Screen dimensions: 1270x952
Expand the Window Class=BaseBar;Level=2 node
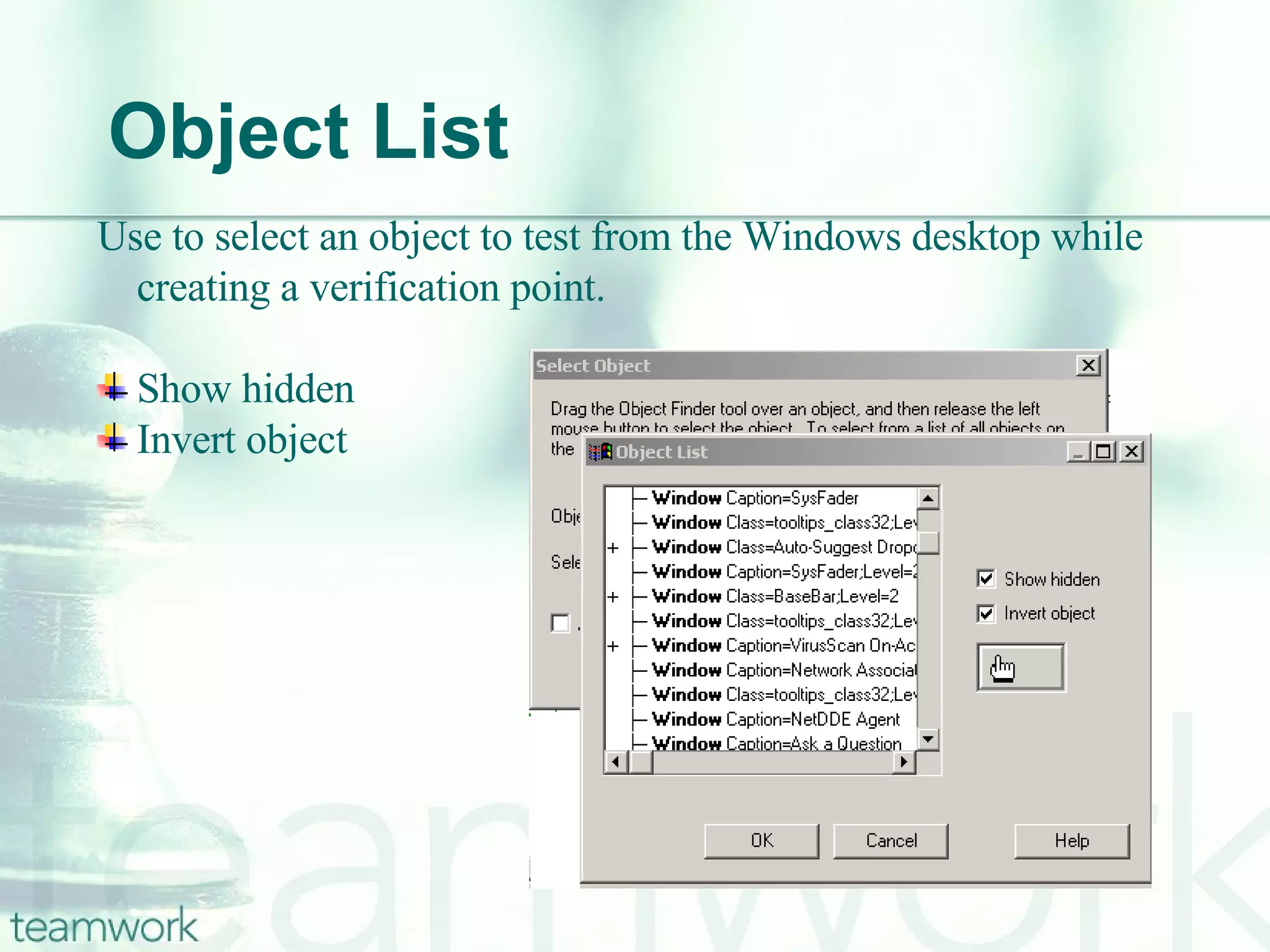click(x=613, y=597)
